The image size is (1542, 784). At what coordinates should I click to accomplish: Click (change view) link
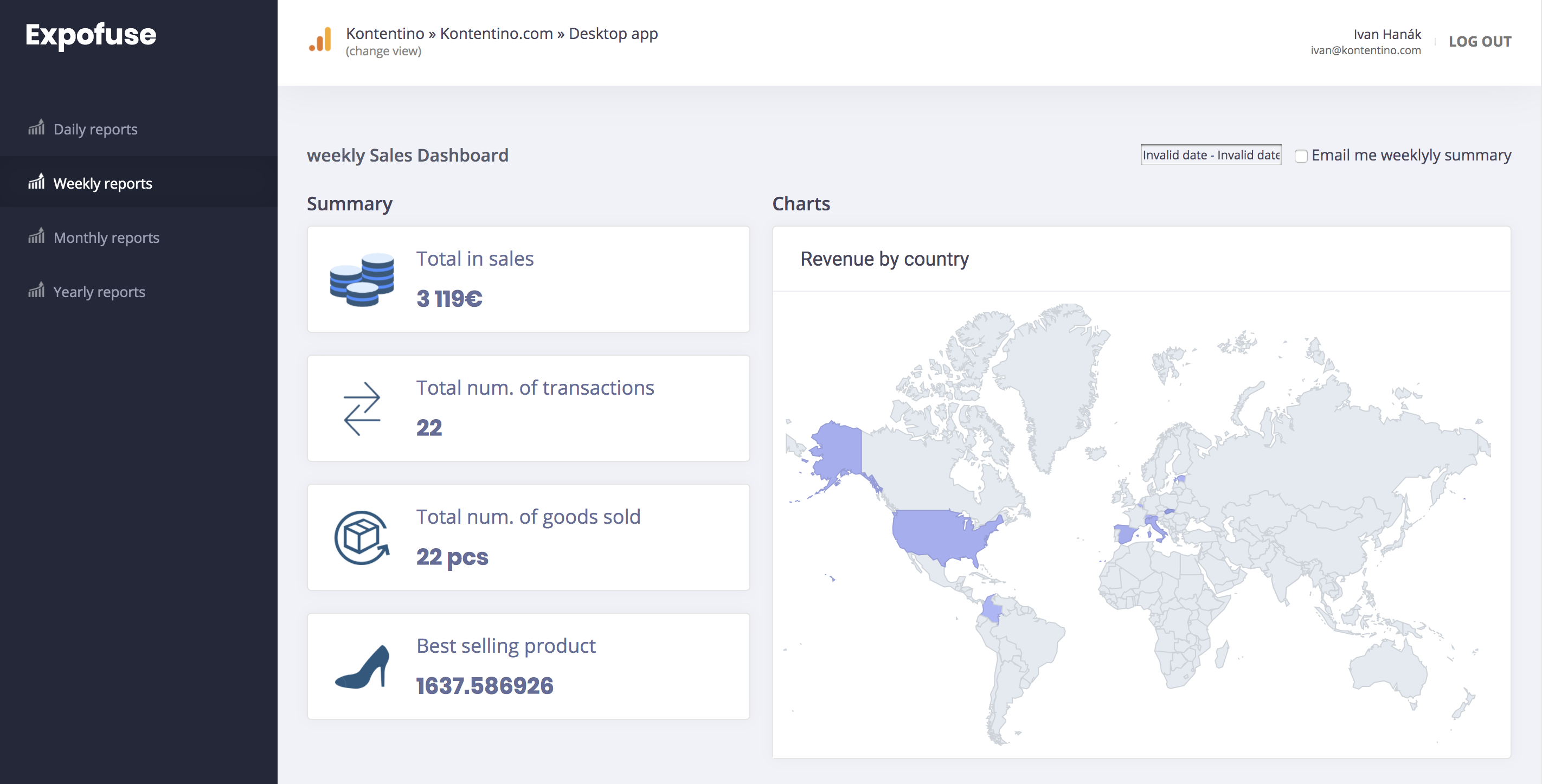pos(383,52)
